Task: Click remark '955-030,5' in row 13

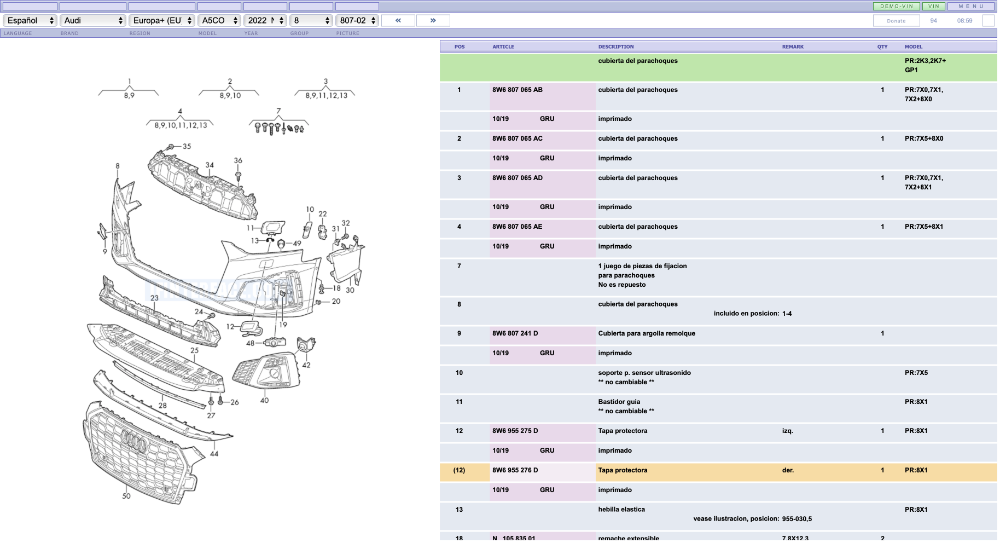Action: tap(797, 519)
